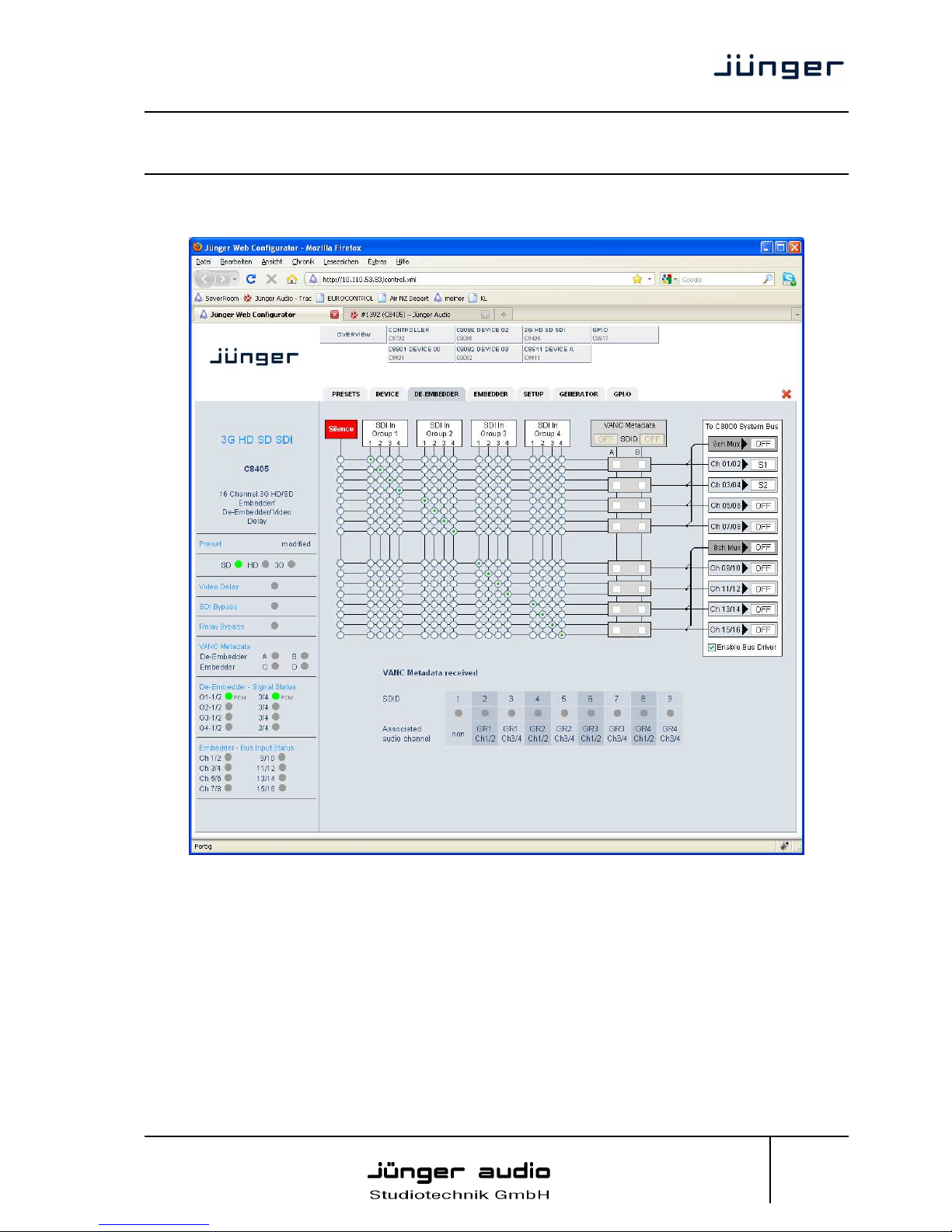This screenshot has width=952, height=1232.
Task: Toggle the Enable Bus Driver checkbox
Action: (x=712, y=647)
